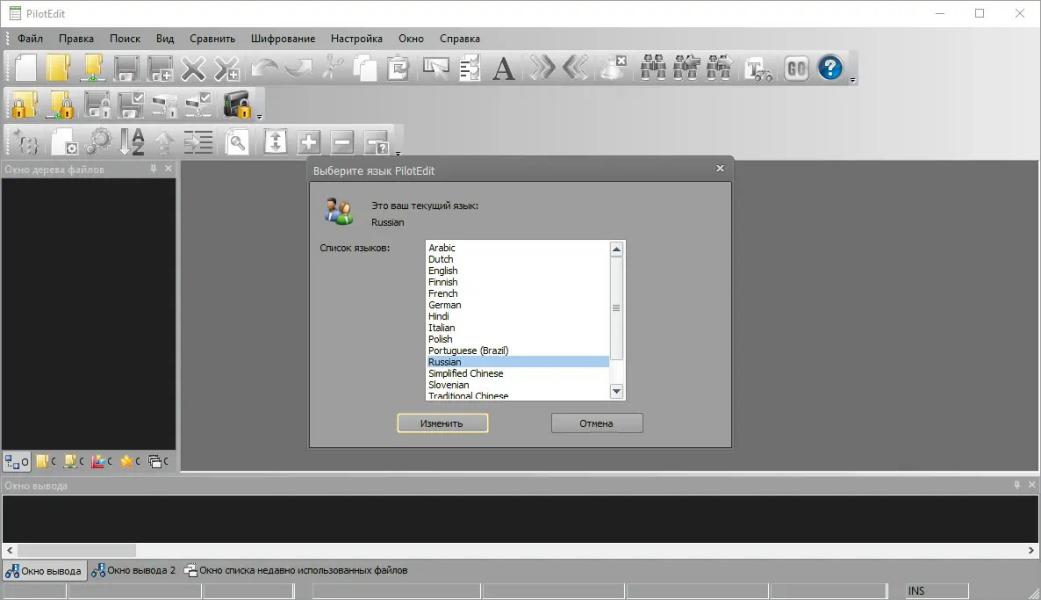Toggle the pin on output window panel

pos(1017,485)
